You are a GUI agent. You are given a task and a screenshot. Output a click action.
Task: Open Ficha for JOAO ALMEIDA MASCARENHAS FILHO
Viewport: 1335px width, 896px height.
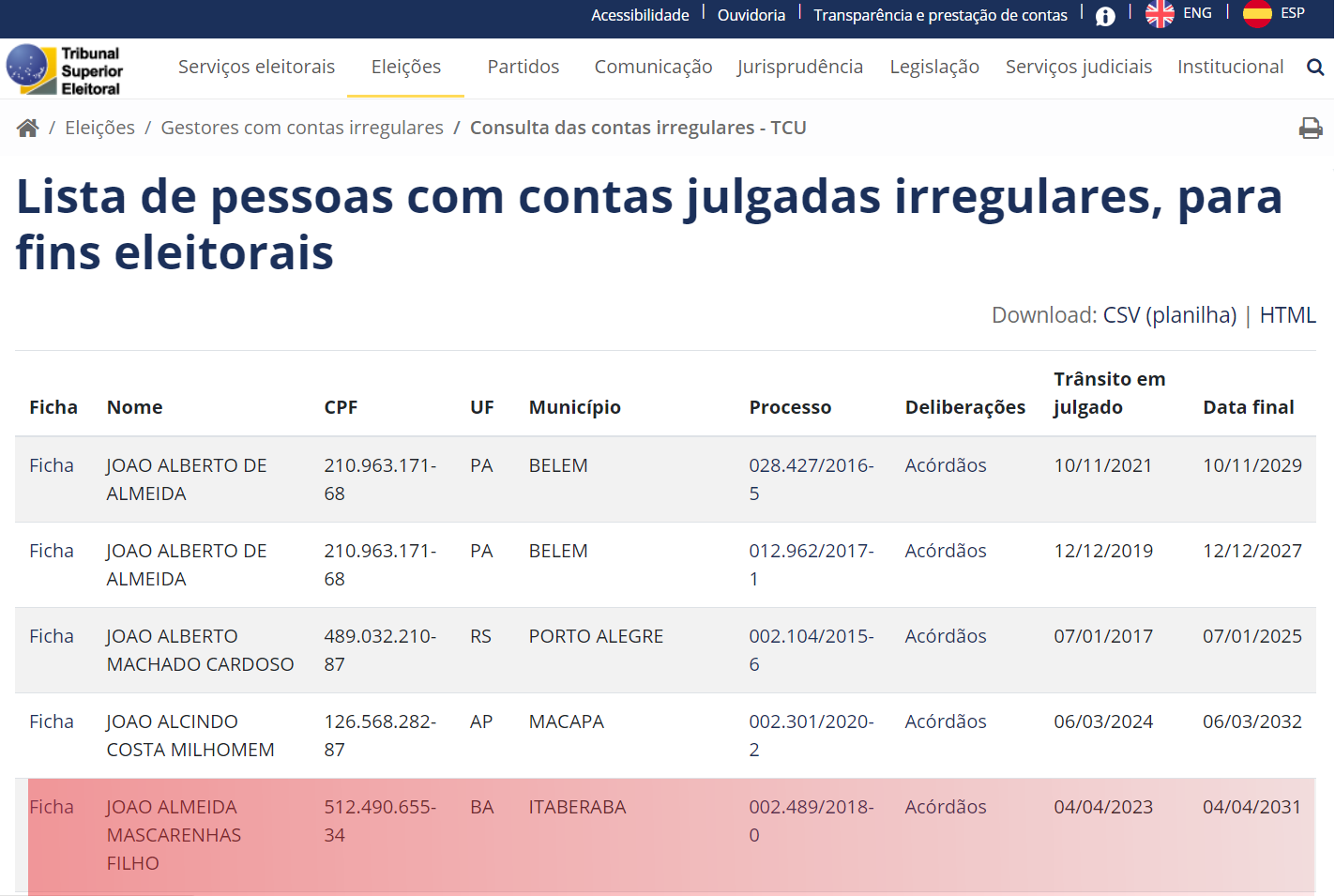[52, 807]
